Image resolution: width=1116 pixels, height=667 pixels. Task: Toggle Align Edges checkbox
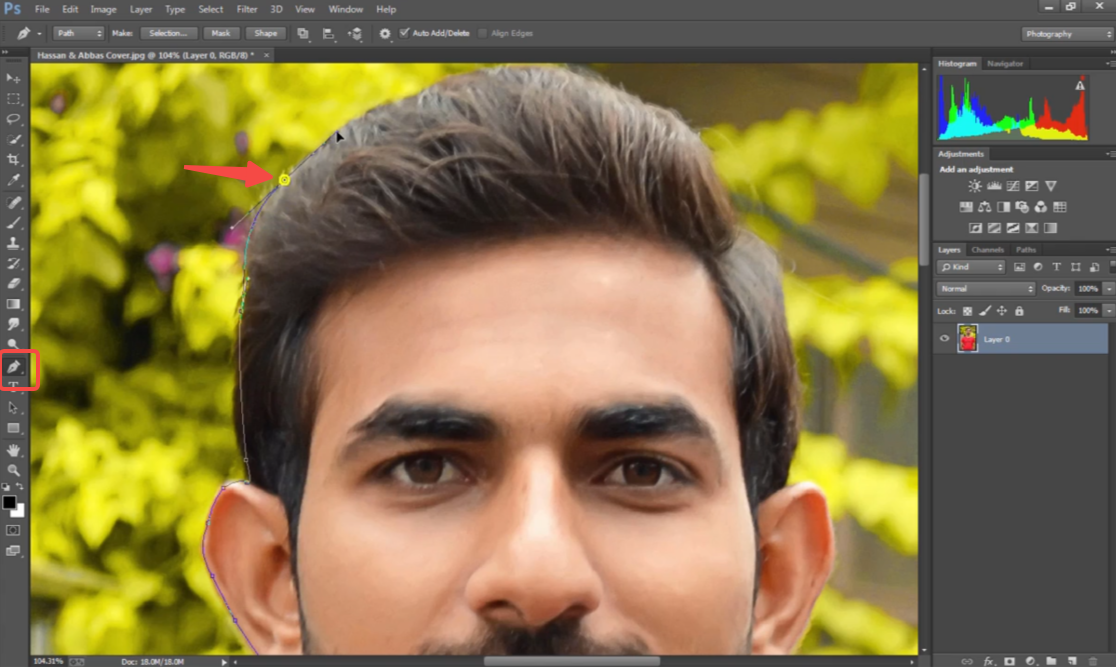(x=483, y=33)
